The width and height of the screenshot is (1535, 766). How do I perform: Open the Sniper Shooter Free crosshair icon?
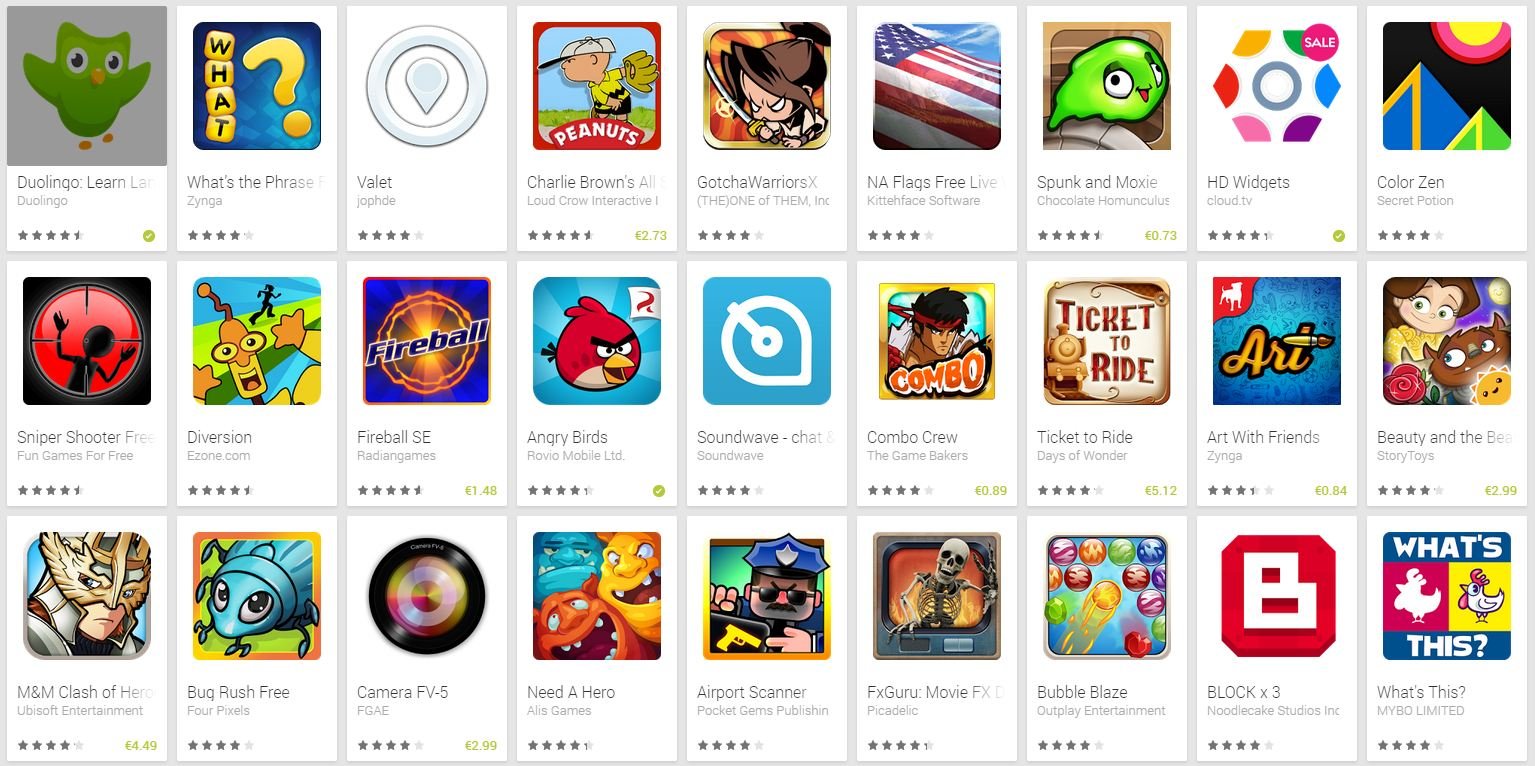pos(87,341)
